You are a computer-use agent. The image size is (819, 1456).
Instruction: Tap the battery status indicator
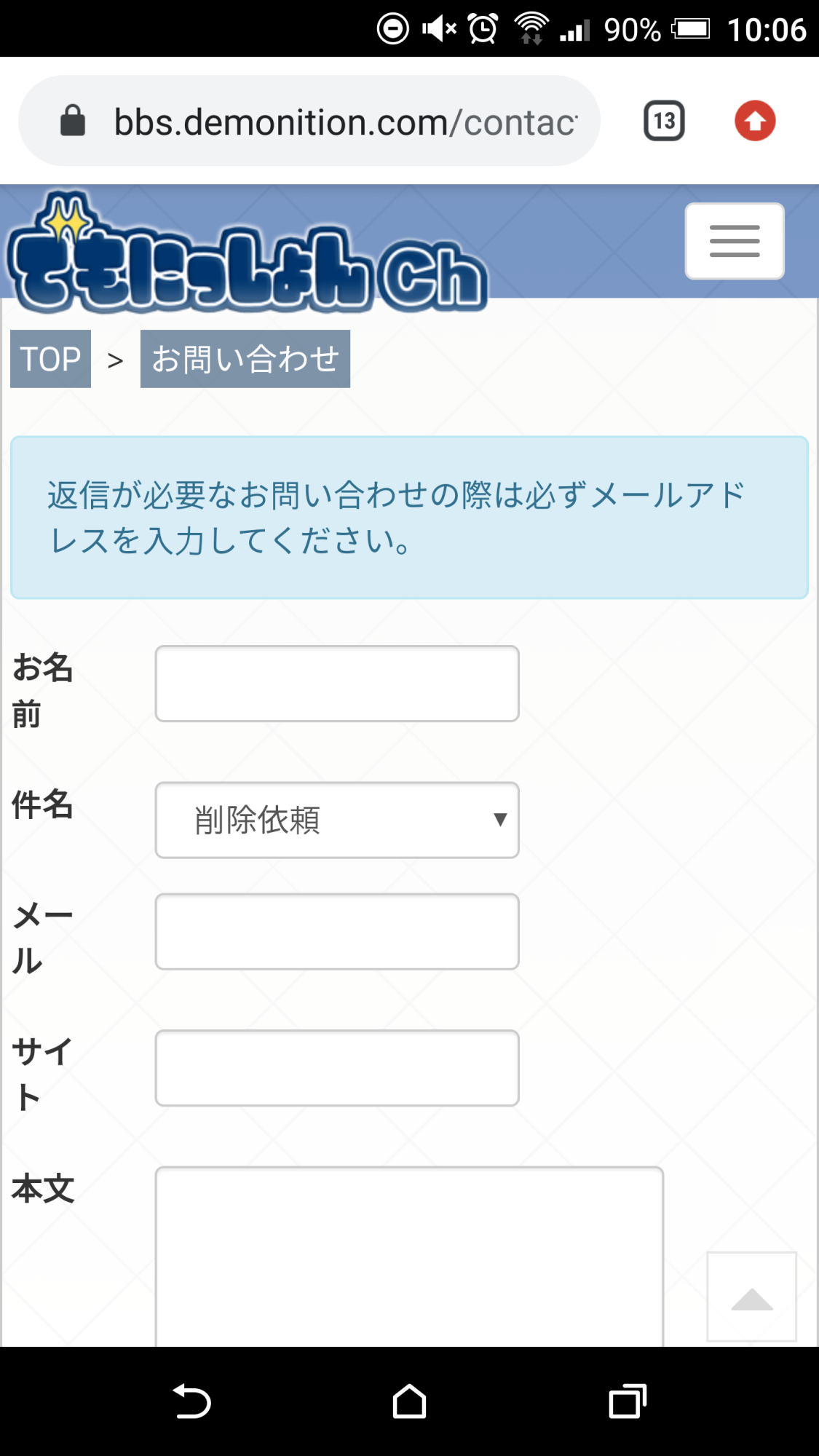pos(690,29)
